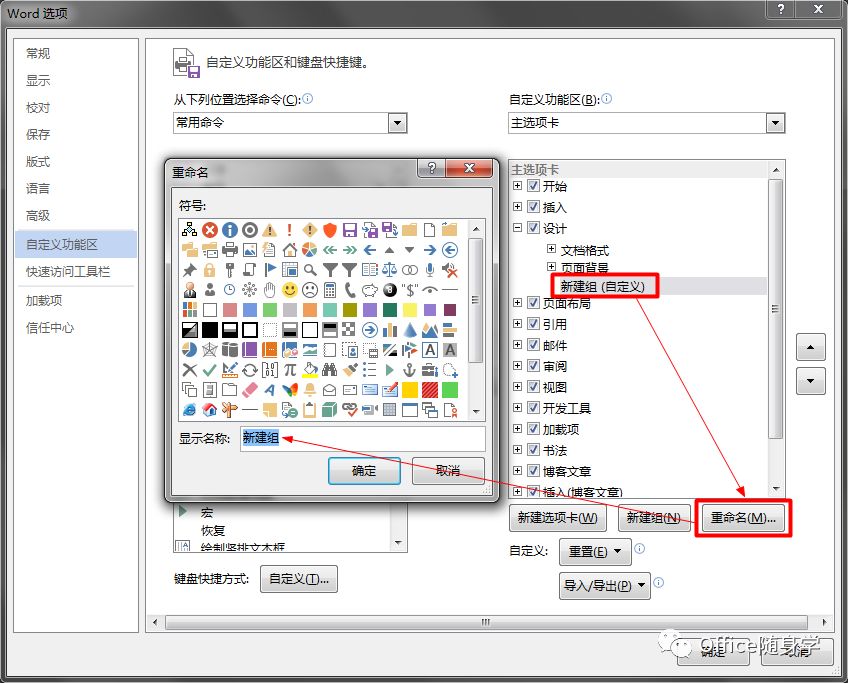Toggle the 开发工具 checkbox

(x=533, y=408)
